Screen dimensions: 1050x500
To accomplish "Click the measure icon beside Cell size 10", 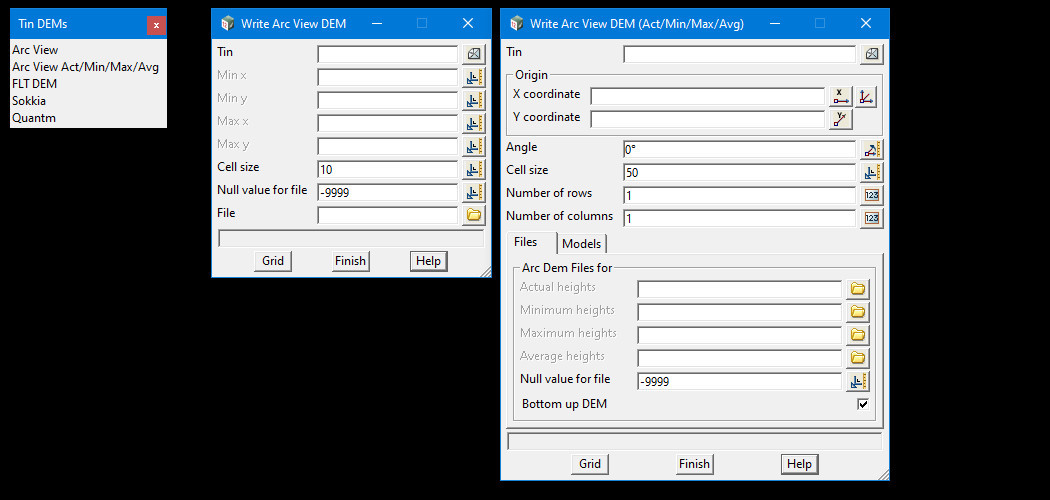I will pyautogui.click(x=473, y=169).
